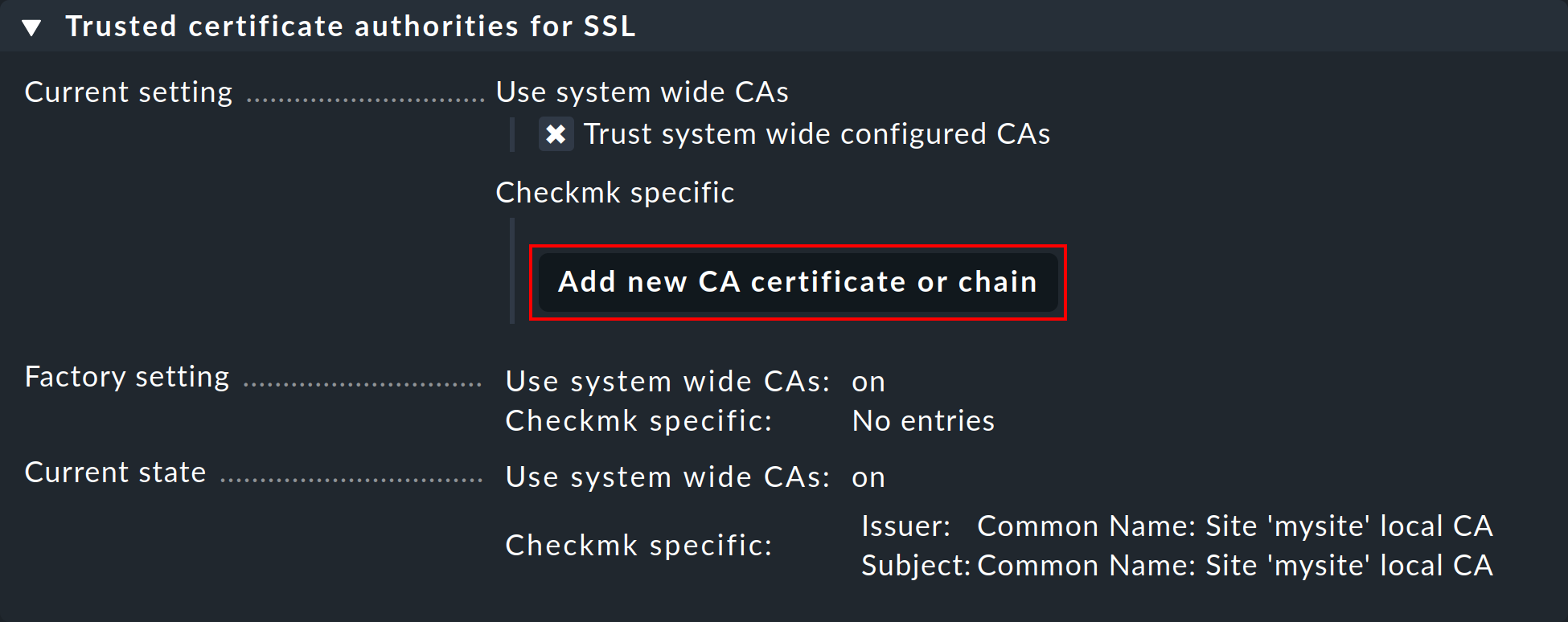Click on in the Current state row

coord(868,476)
